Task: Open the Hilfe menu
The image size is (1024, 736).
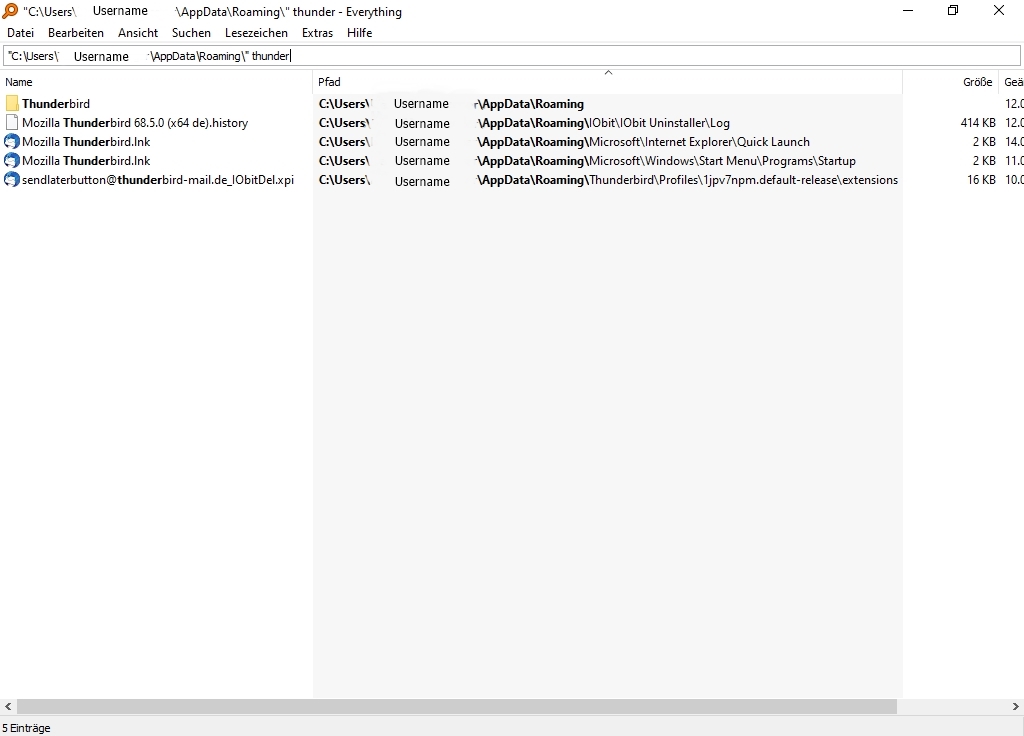Action: [x=359, y=33]
